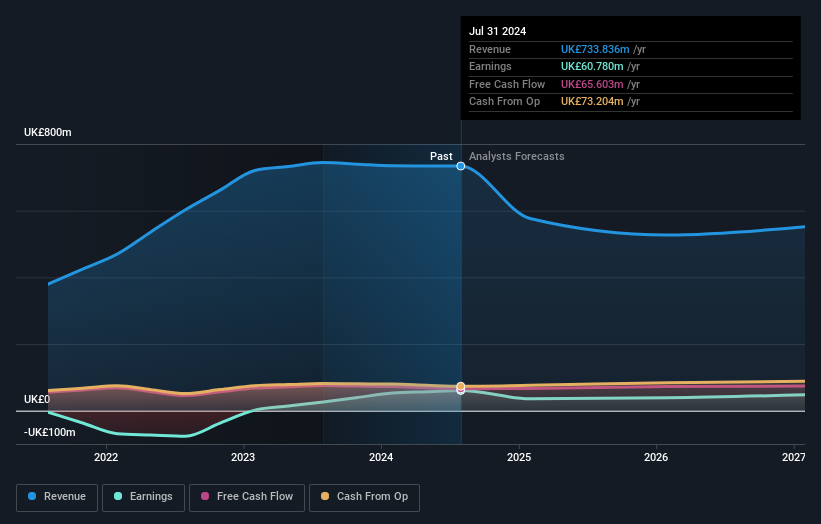Click the UK£800m y-axis label
821x524 pixels.
pos(48,132)
